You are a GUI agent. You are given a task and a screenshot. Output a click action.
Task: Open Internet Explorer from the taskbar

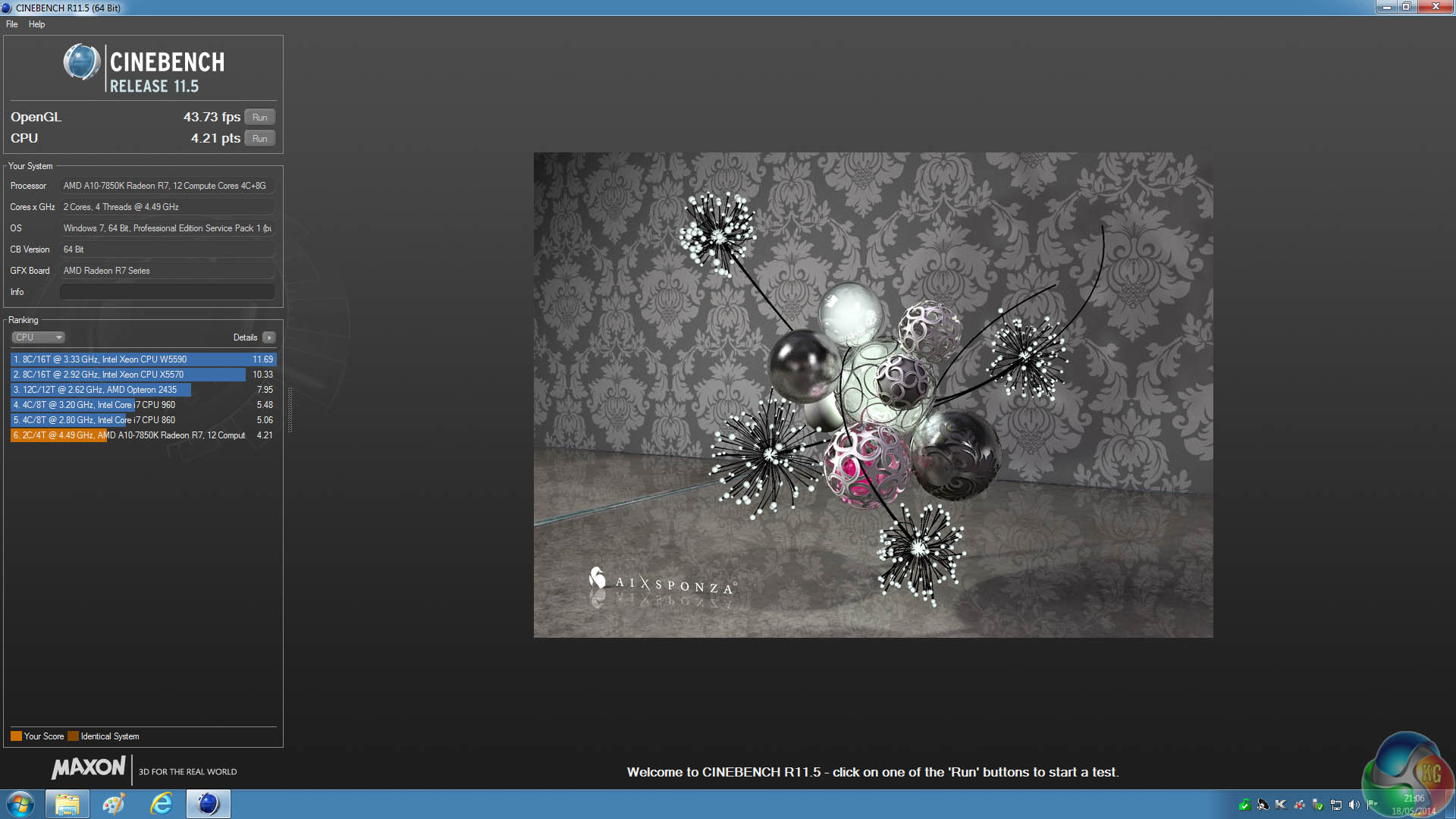[x=162, y=804]
